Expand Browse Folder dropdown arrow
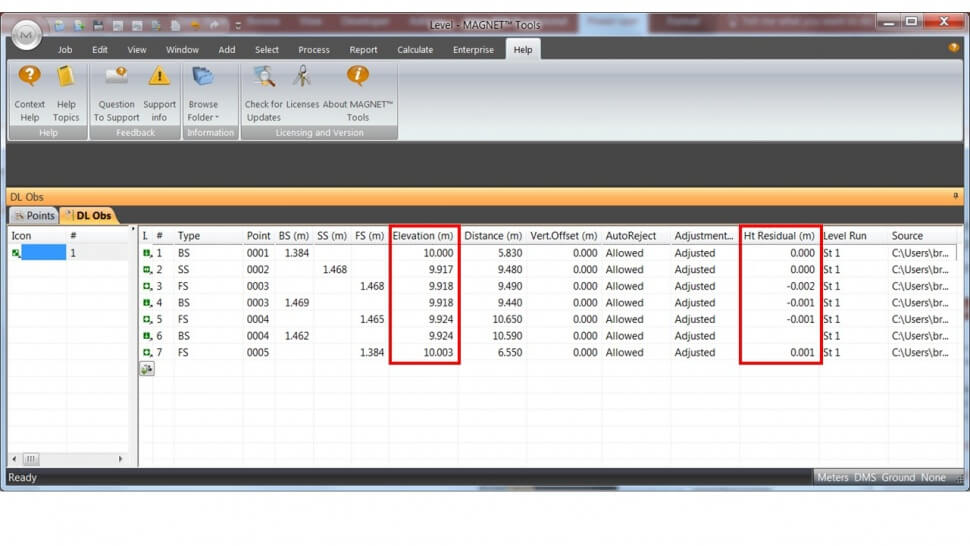970x546 pixels. pos(217,117)
